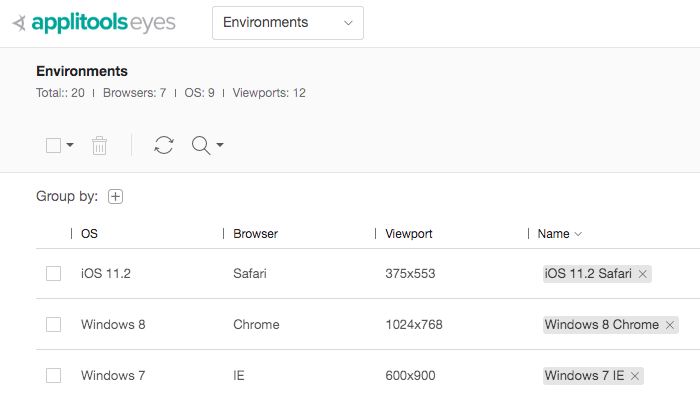
Task: Expand the search options arrow
Action: (x=220, y=145)
